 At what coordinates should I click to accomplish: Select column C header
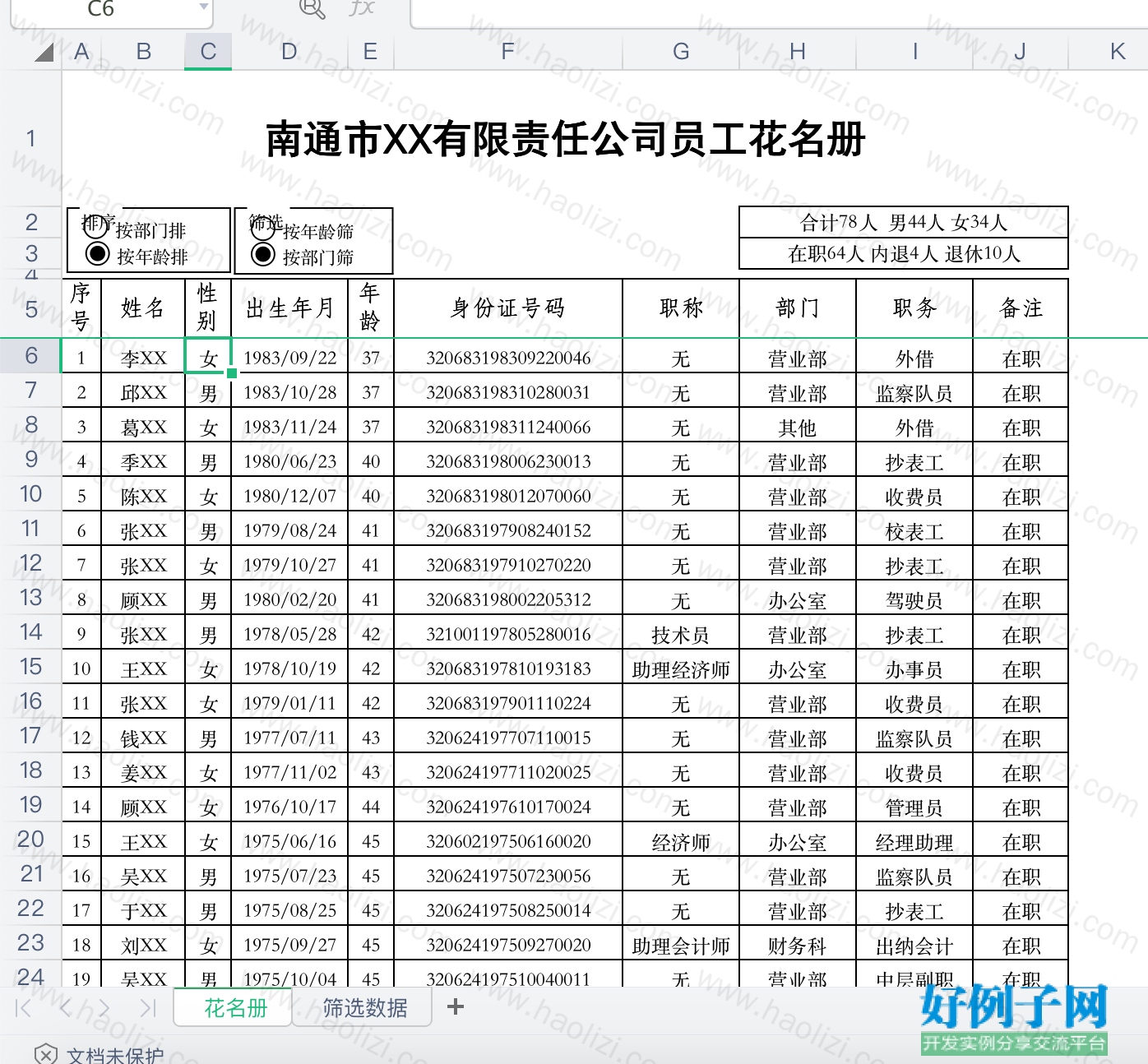(208, 52)
